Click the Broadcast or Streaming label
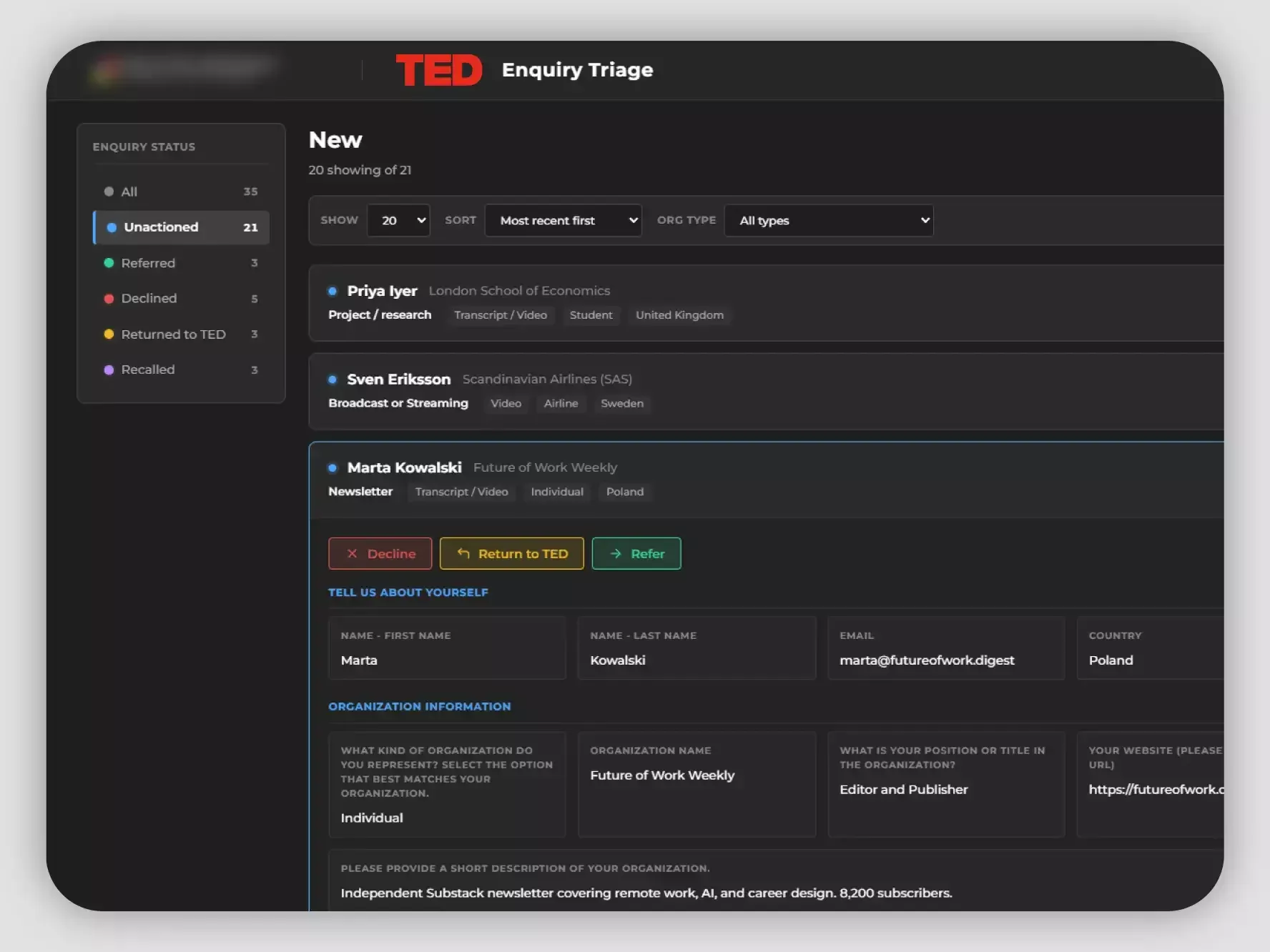The width and height of the screenshot is (1270, 952). click(x=398, y=403)
